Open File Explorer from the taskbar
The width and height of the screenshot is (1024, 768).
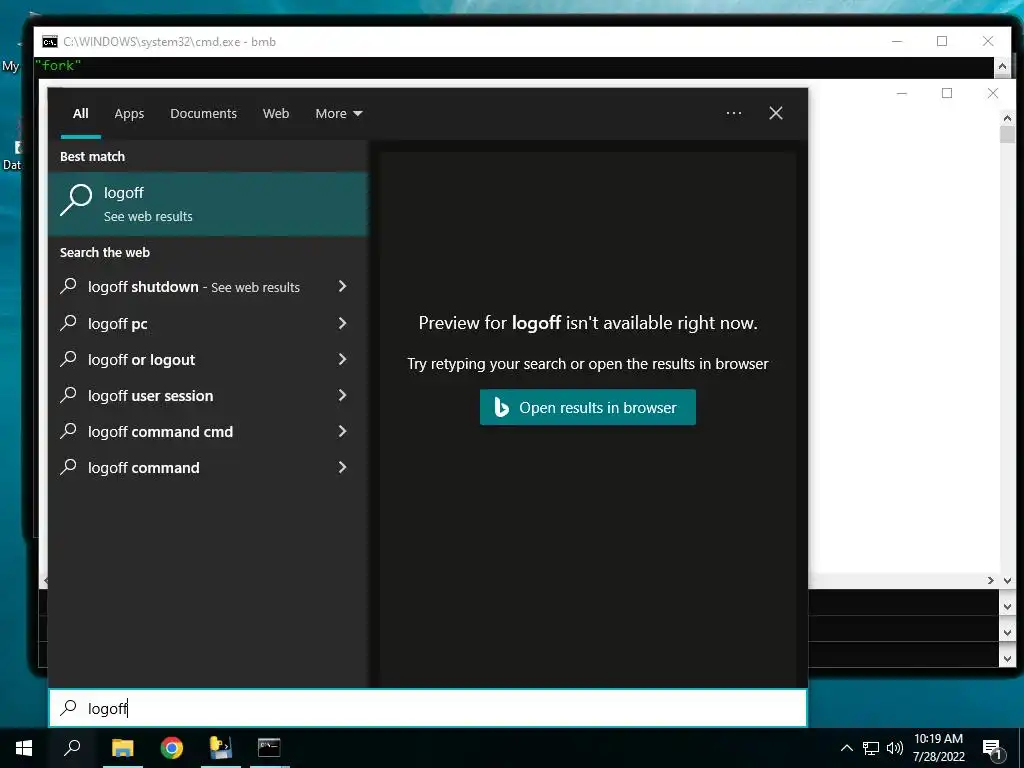[x=122, y=748]
